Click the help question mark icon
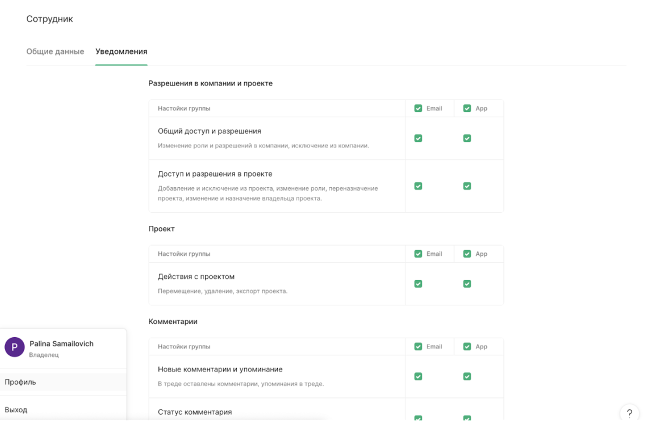The width and height of the screenshot is (653, 421). tap(629, 412)
